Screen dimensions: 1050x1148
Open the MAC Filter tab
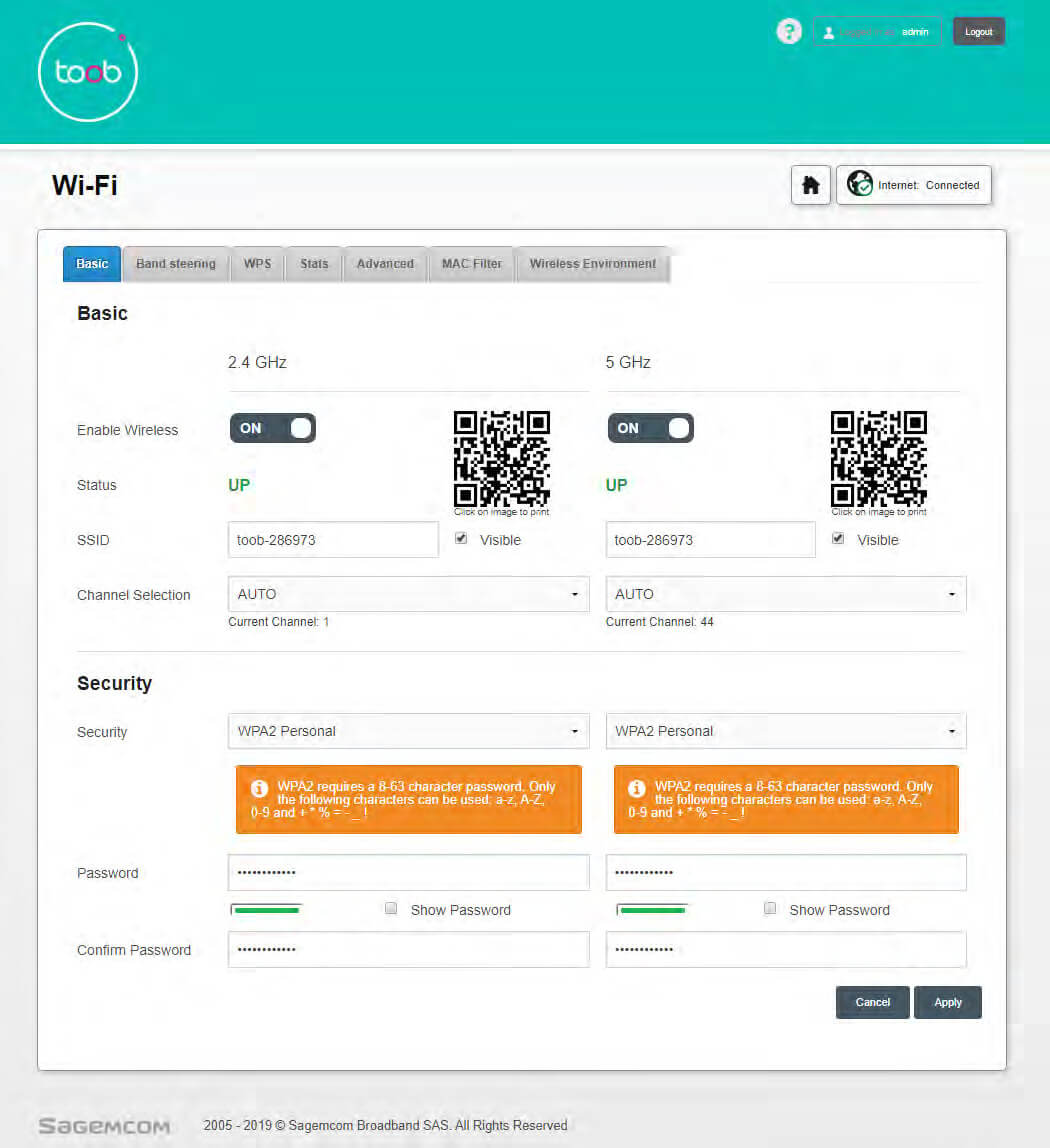pos(472,264)
